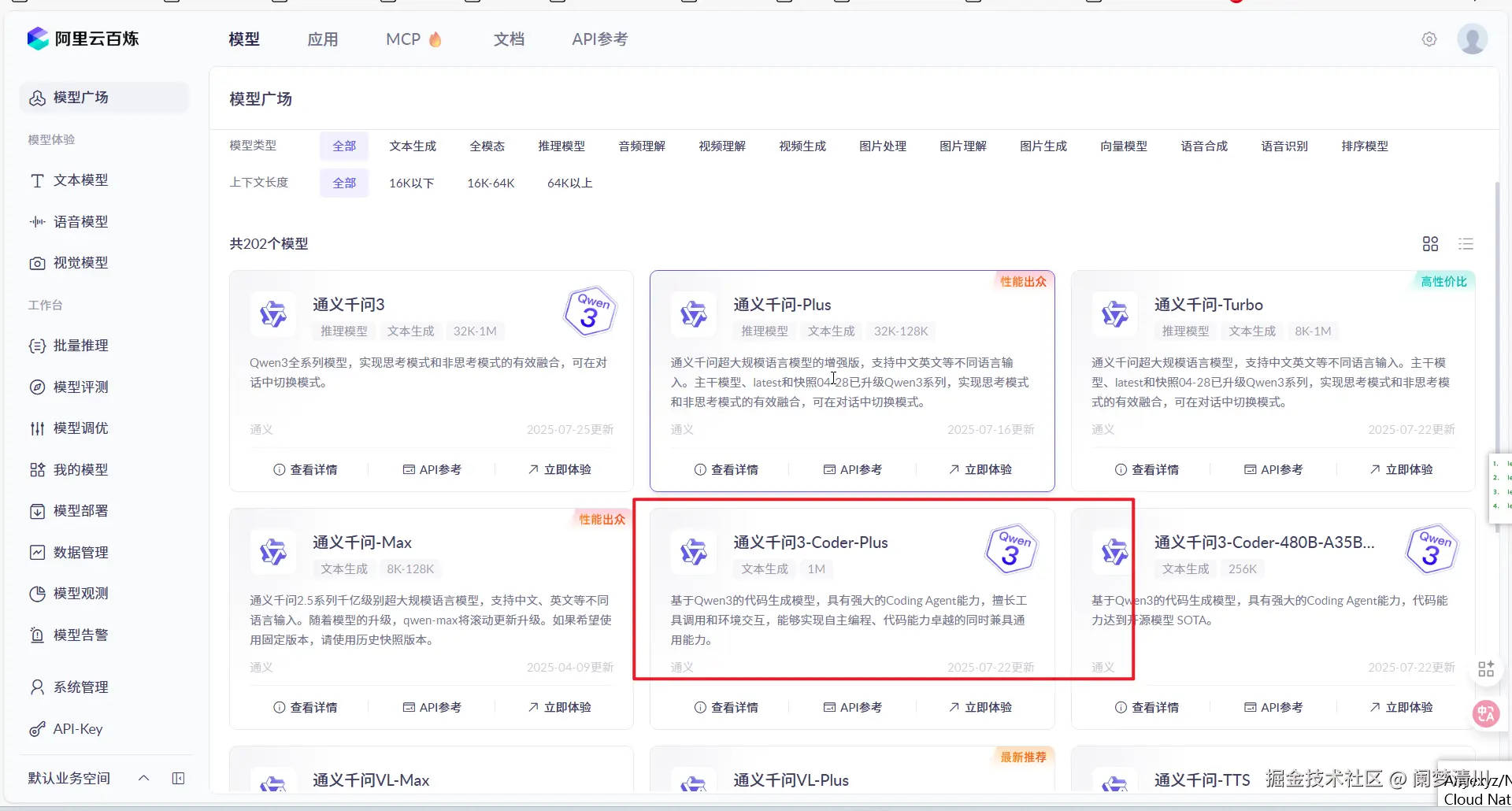Click API参考 on 通义千问3-Coder-480B card
This screenshot has width=1512, height=811.
tap(1273, 708)
